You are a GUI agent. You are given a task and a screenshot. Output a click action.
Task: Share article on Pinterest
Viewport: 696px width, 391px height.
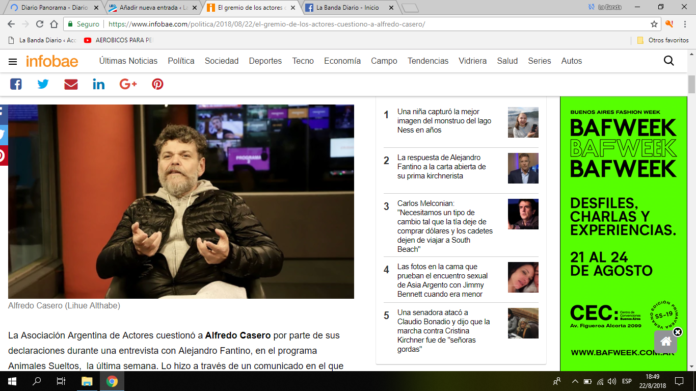coord(158,84)
